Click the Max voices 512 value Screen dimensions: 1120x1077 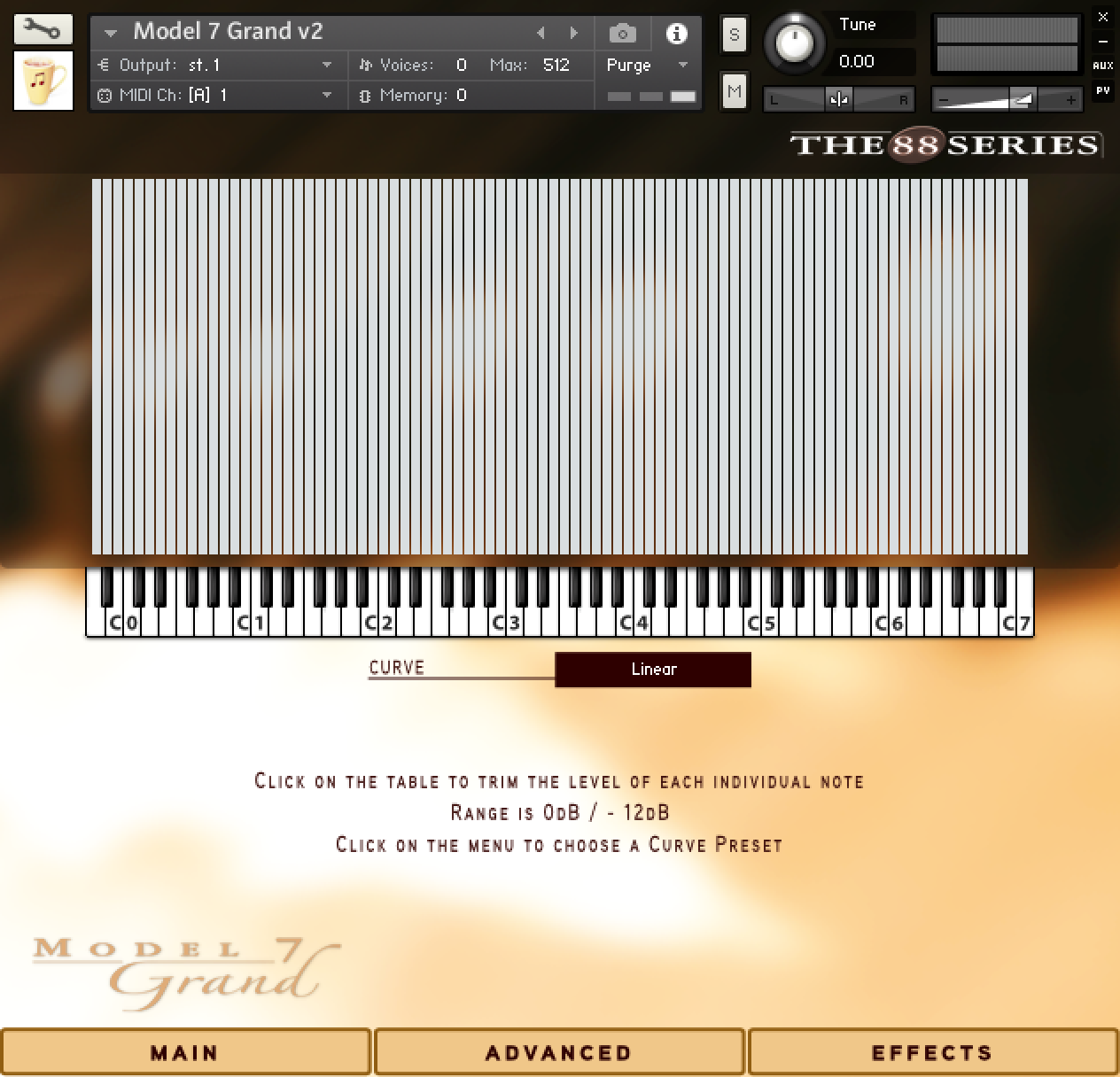coord(556,65)
